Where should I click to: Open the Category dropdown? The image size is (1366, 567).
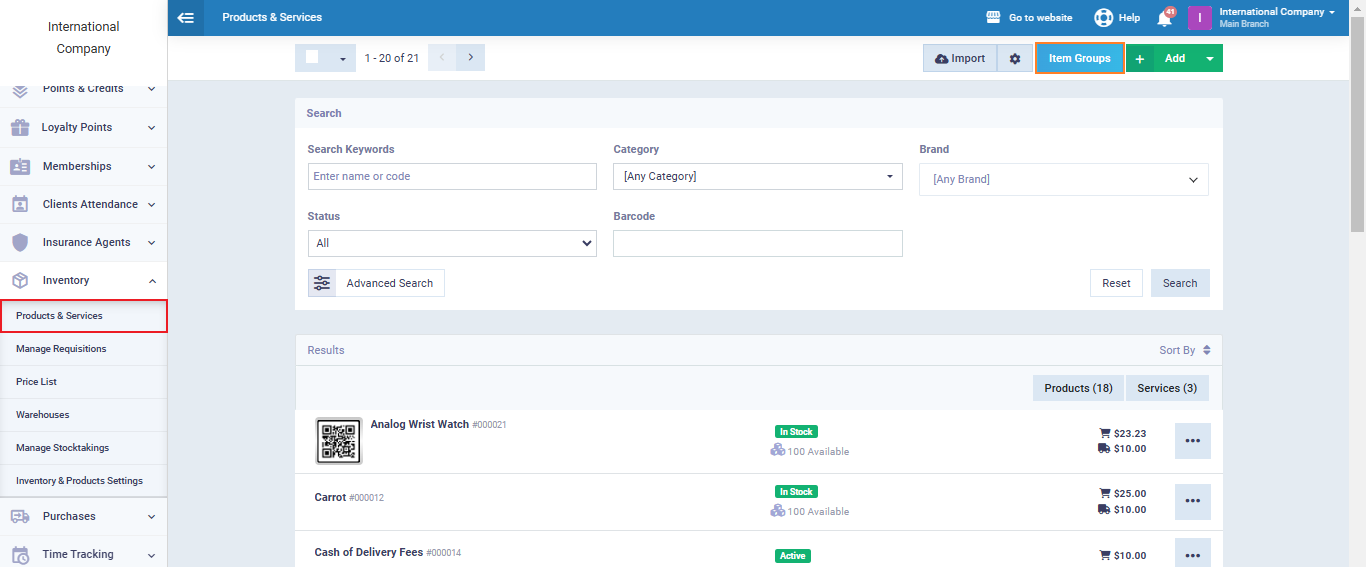(x=756, y=177)
